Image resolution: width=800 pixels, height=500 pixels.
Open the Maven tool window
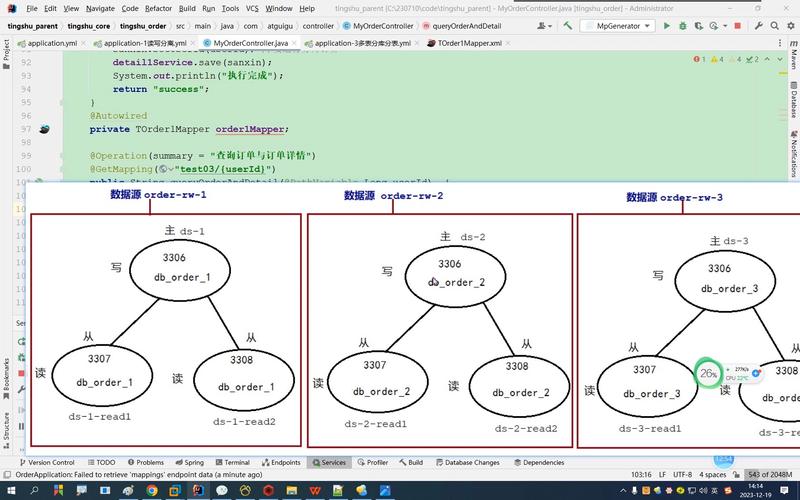click(x=793, y=55)
